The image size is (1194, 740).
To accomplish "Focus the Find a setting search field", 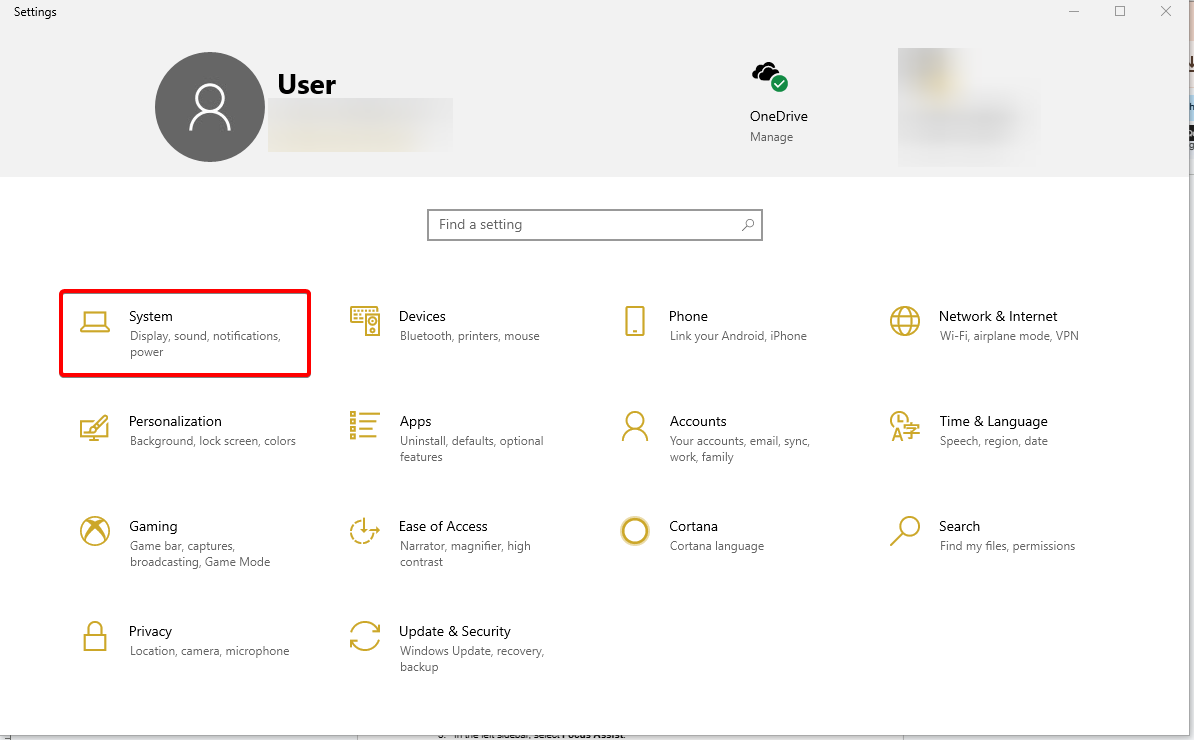I will click(595, 225).
